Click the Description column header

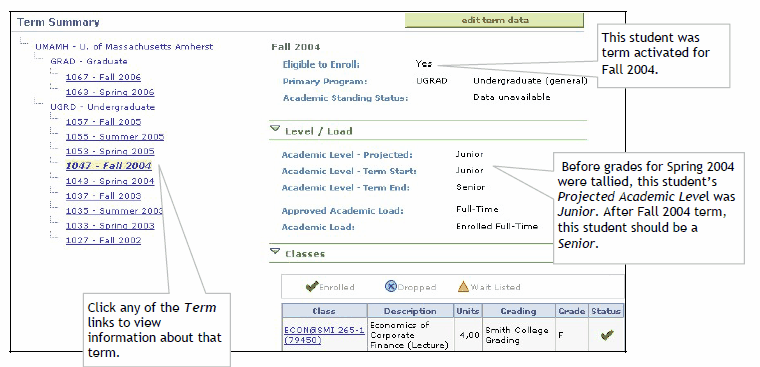[410, 311]
